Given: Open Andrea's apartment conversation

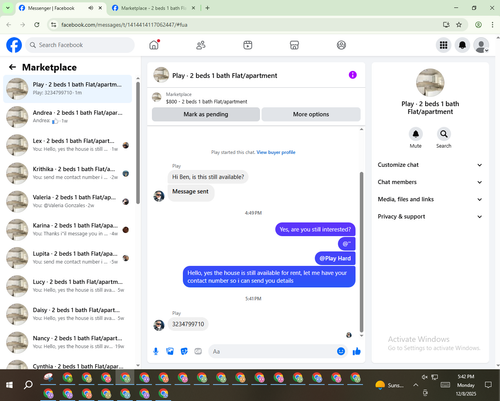Looking at the screenshot, I should (68, 117).
